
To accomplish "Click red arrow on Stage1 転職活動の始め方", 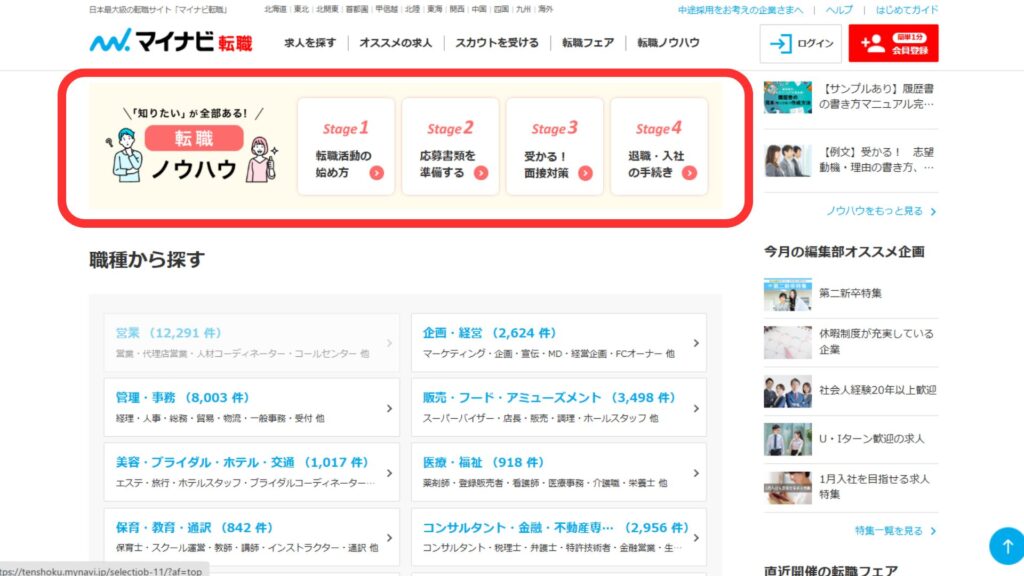I will point(376,172).
